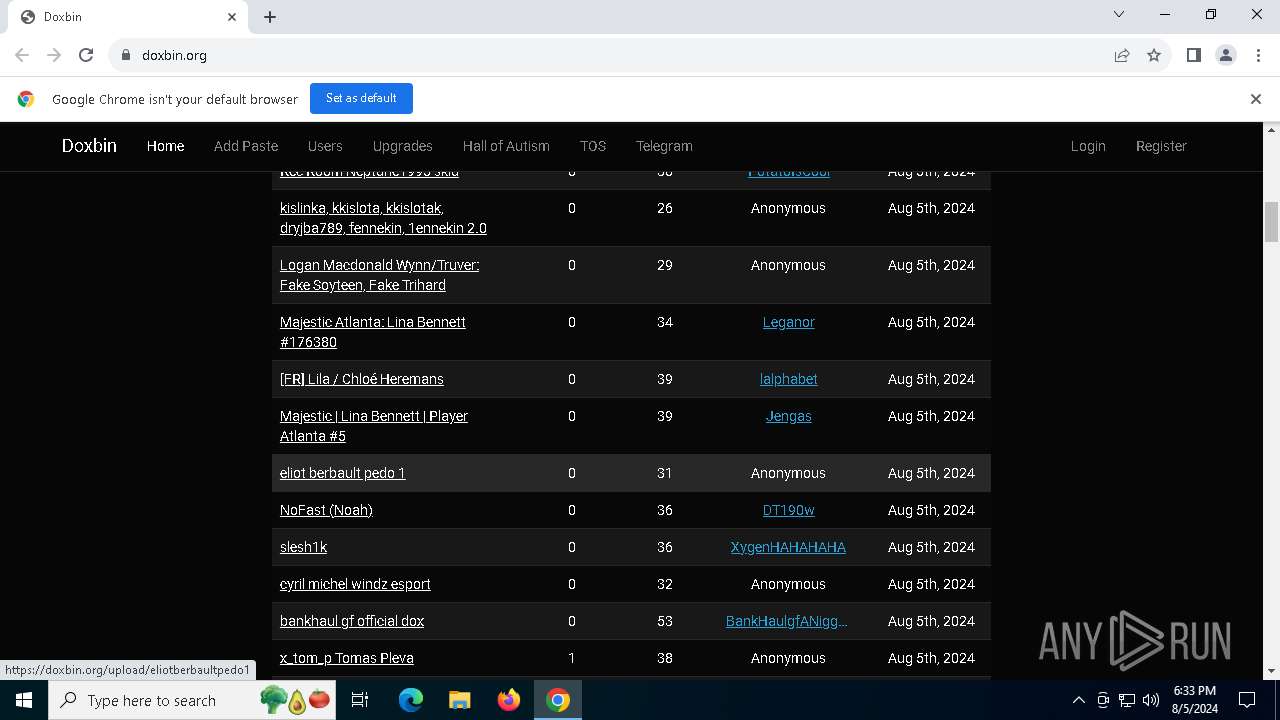The image size is (1280, 720).
Task: Set Chrome as default browser
Action: click(x=361, y=98)
